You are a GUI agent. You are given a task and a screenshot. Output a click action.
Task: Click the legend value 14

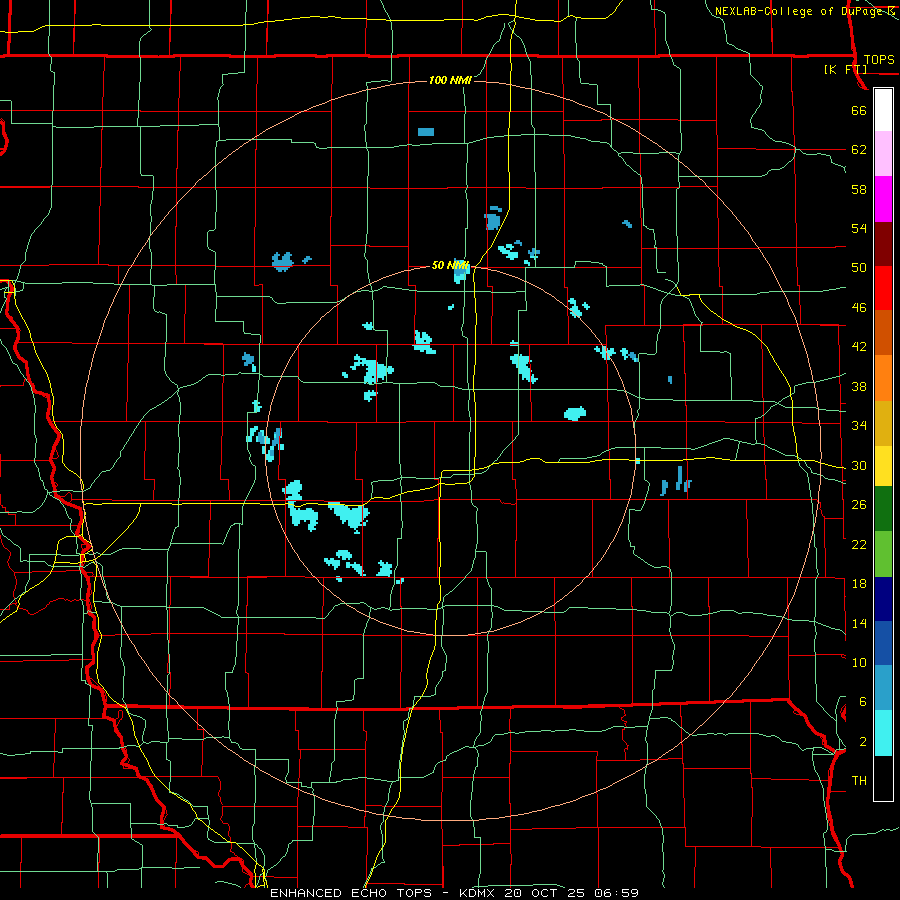859,623
